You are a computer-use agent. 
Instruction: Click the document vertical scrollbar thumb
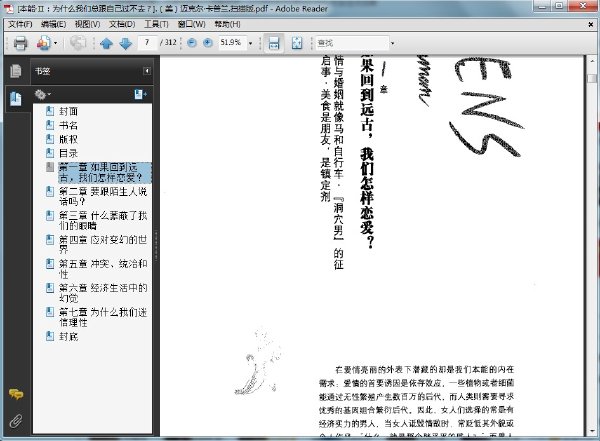(592, 78)
